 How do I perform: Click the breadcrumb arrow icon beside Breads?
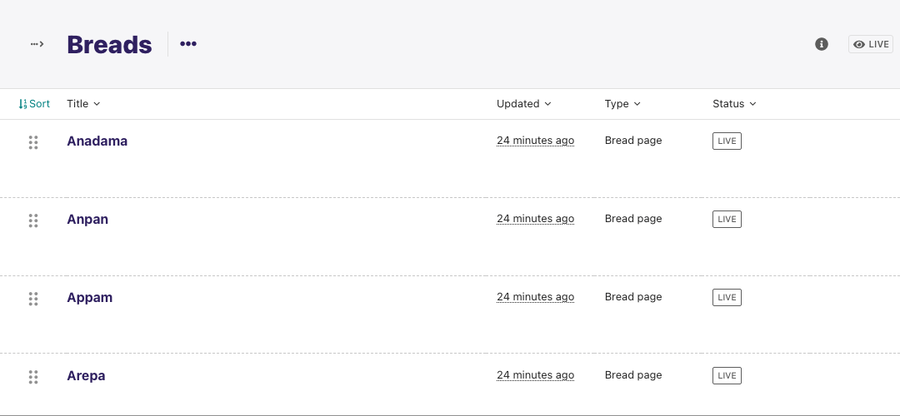pyautogui.click(x=37, y=44)
